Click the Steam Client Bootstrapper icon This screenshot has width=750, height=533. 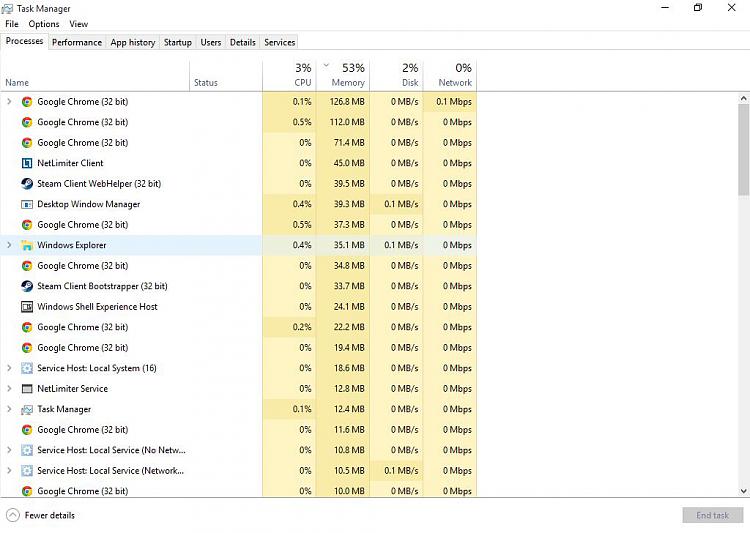(27, 286)
